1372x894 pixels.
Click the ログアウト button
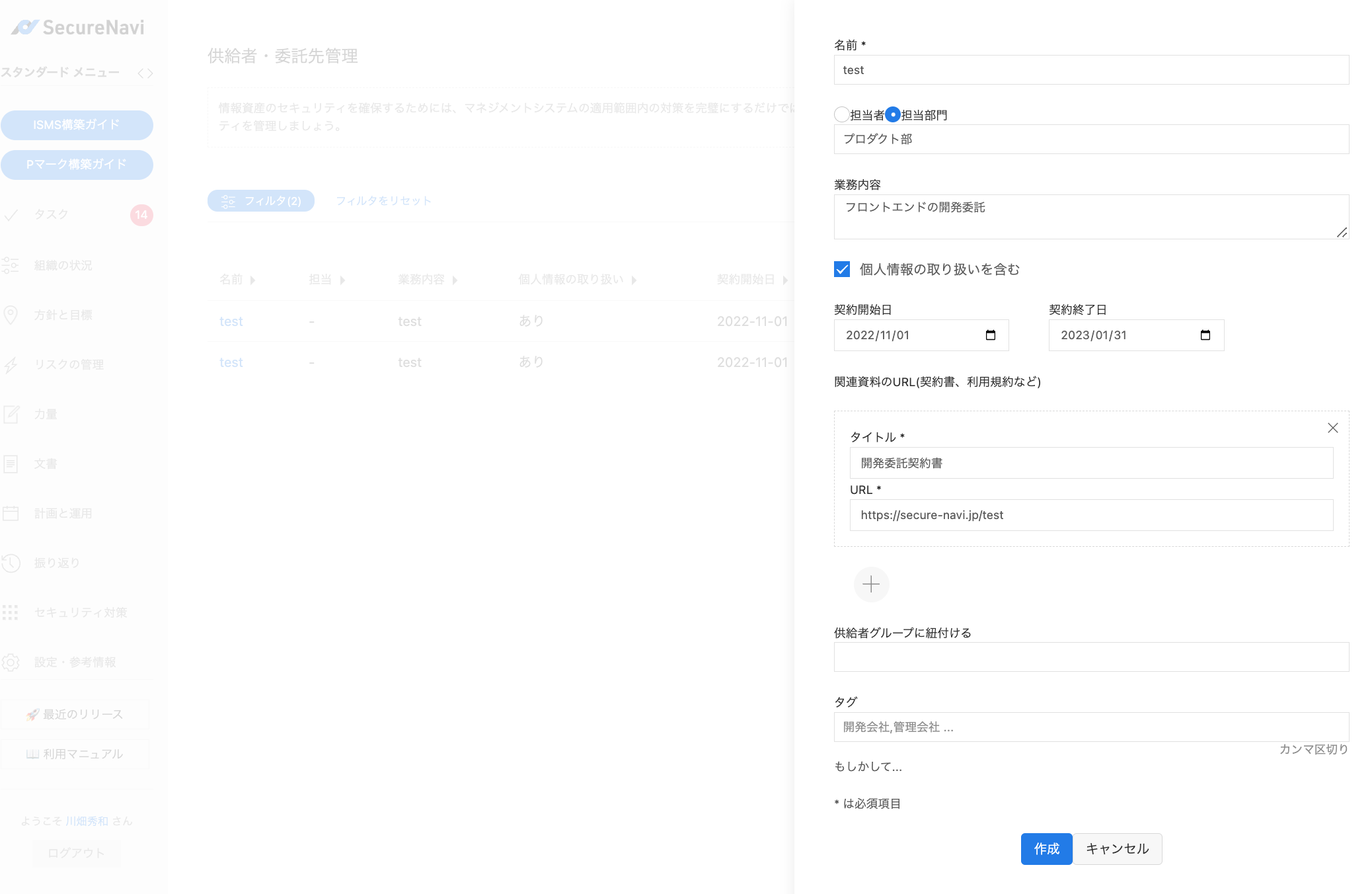(x=76, y=853)
